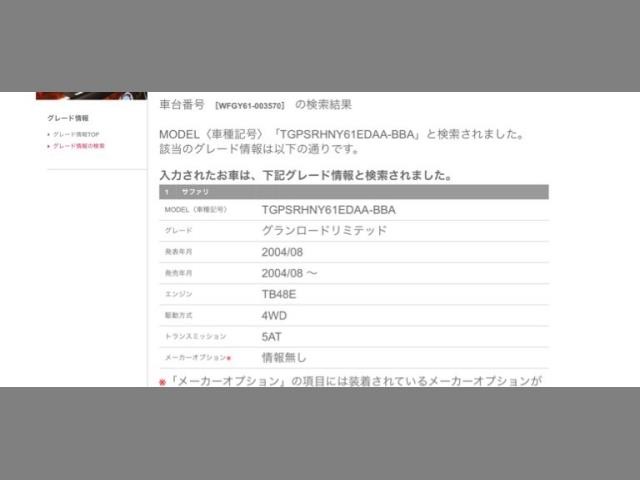Image resolution: width=640 pixels, height=480 pixels.
Task: Click the 4WD drive type value
Action: pos(274,316)
